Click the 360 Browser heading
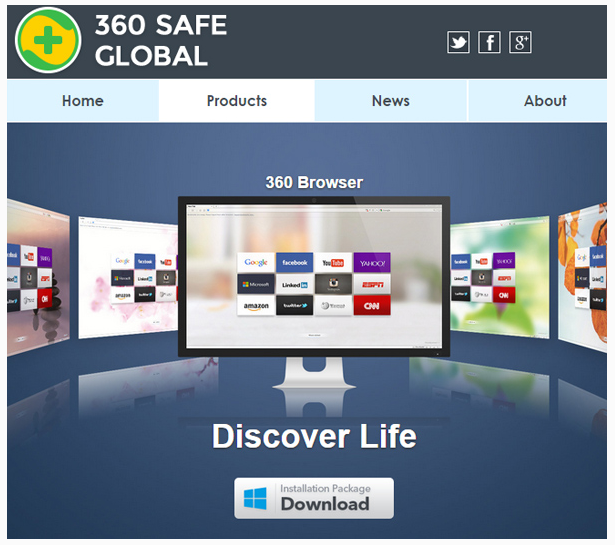Image resolution: width=615 pixels, height=545 pixels. [314, 182]
